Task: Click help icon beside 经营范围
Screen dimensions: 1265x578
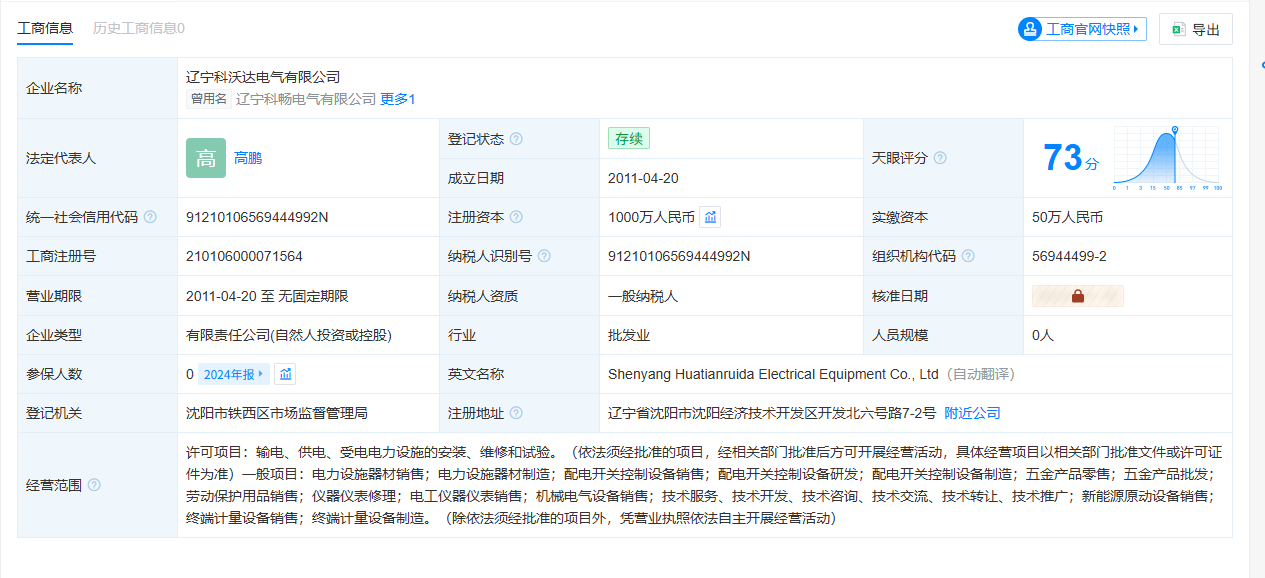Action: 94,485
